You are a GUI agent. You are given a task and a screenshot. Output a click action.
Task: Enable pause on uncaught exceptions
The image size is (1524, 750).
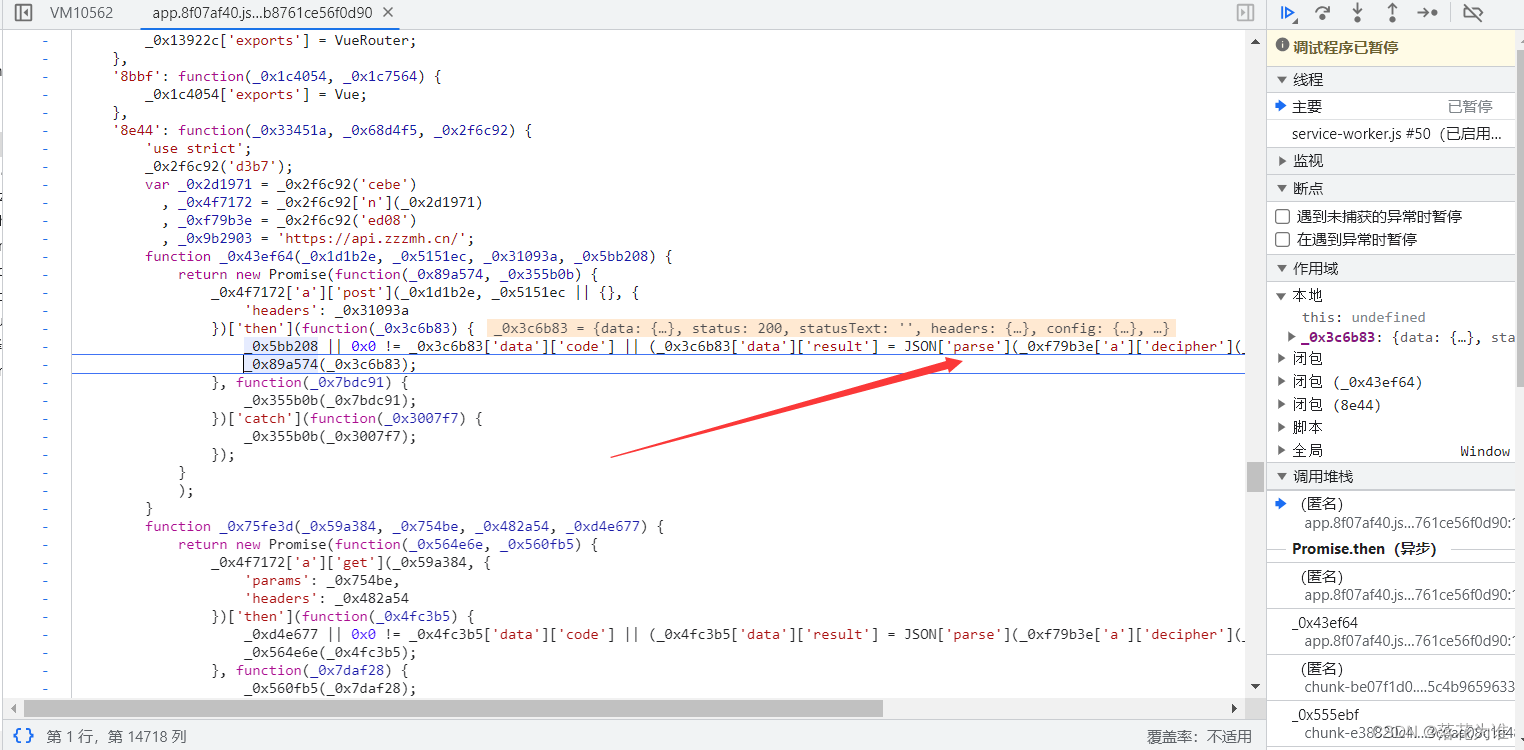pos(1282,216)
